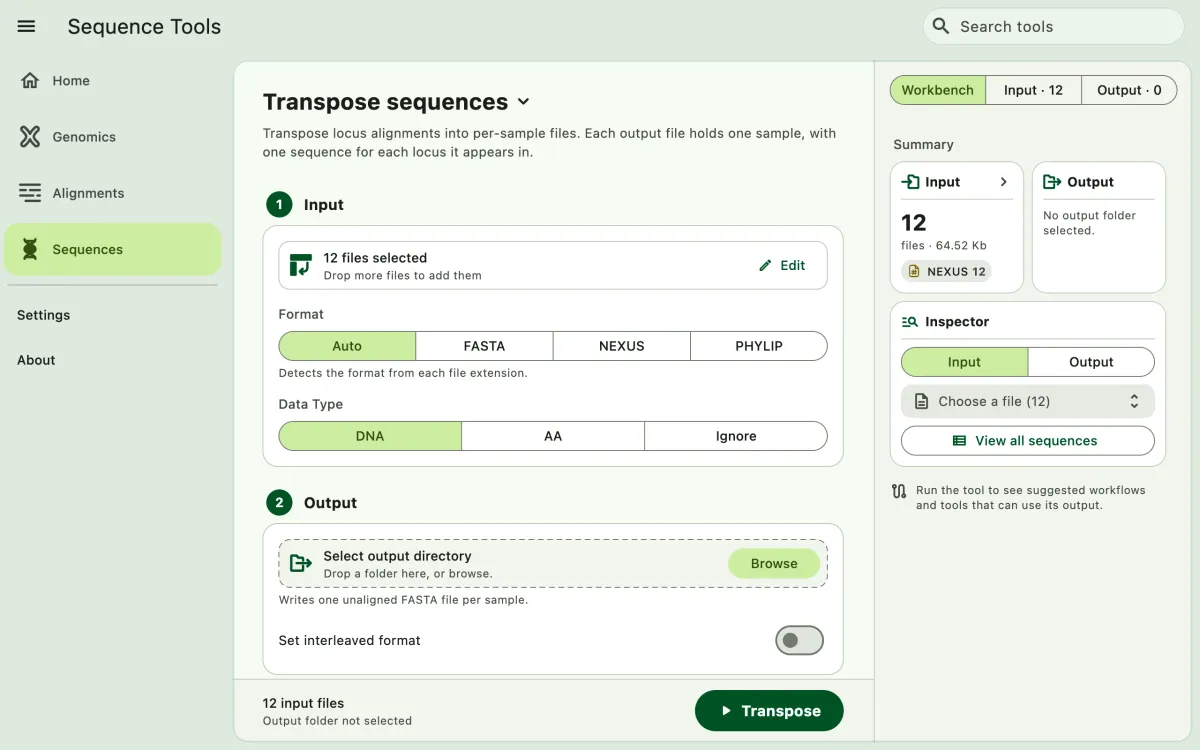
Task: Go to Genomics in sidebar
Action: 113,137
